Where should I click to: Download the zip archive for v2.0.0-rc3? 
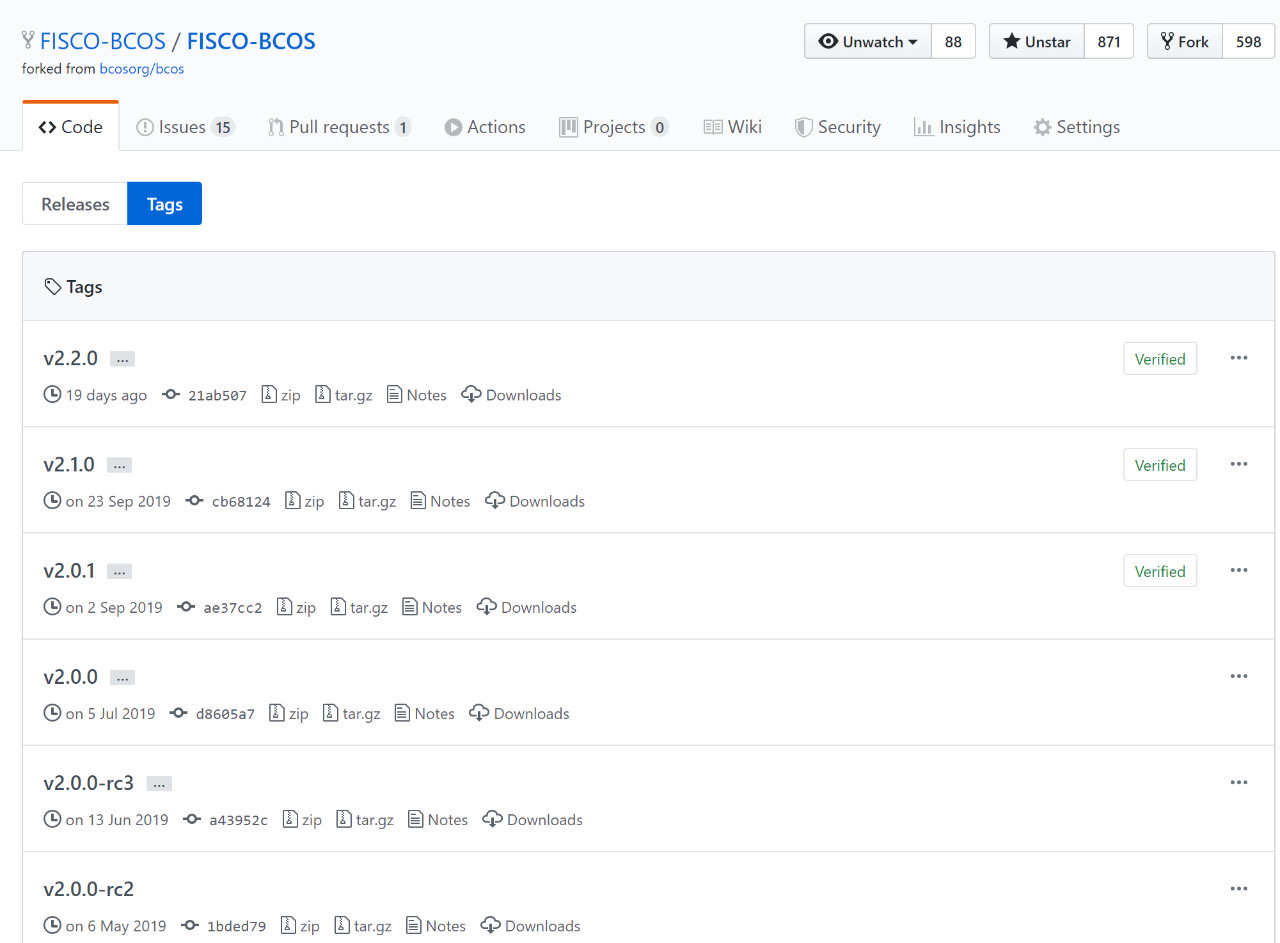[302, 820]
